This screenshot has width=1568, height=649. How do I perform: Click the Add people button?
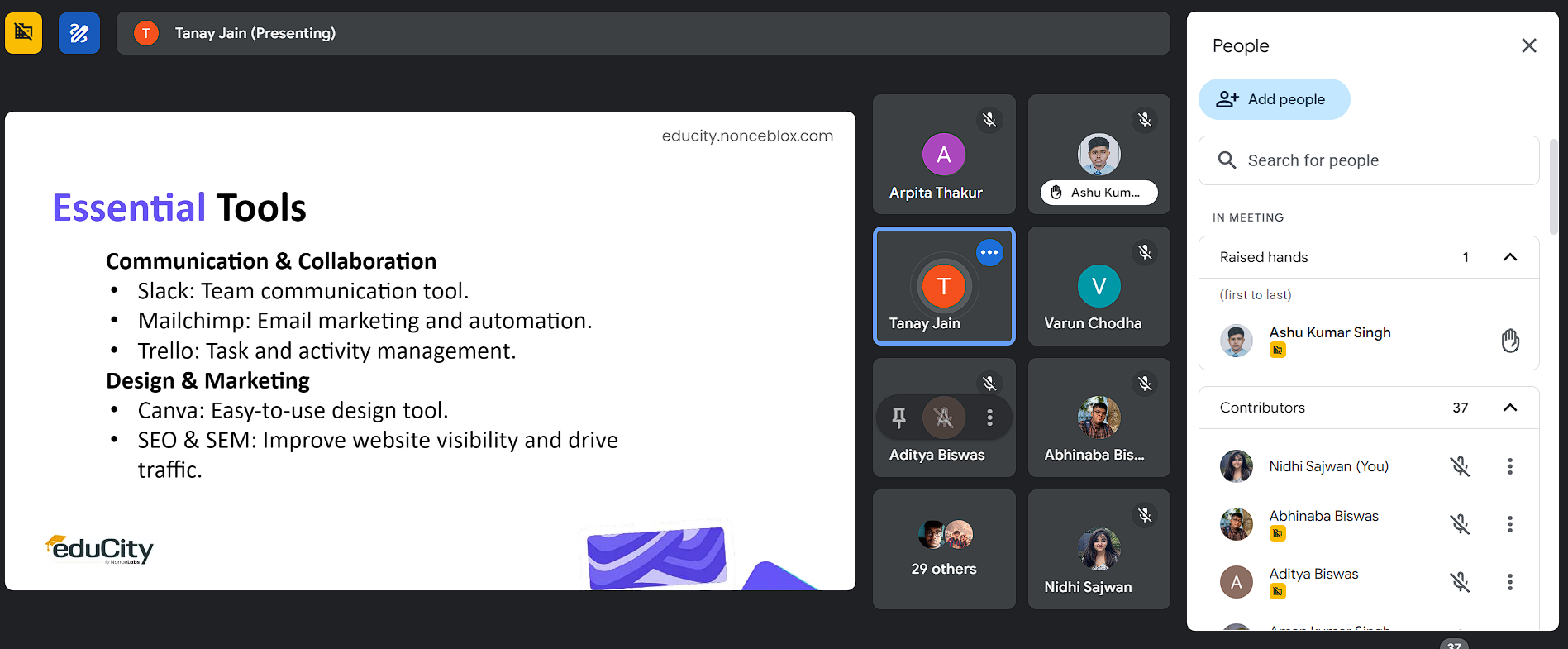tap(1274, 99)
